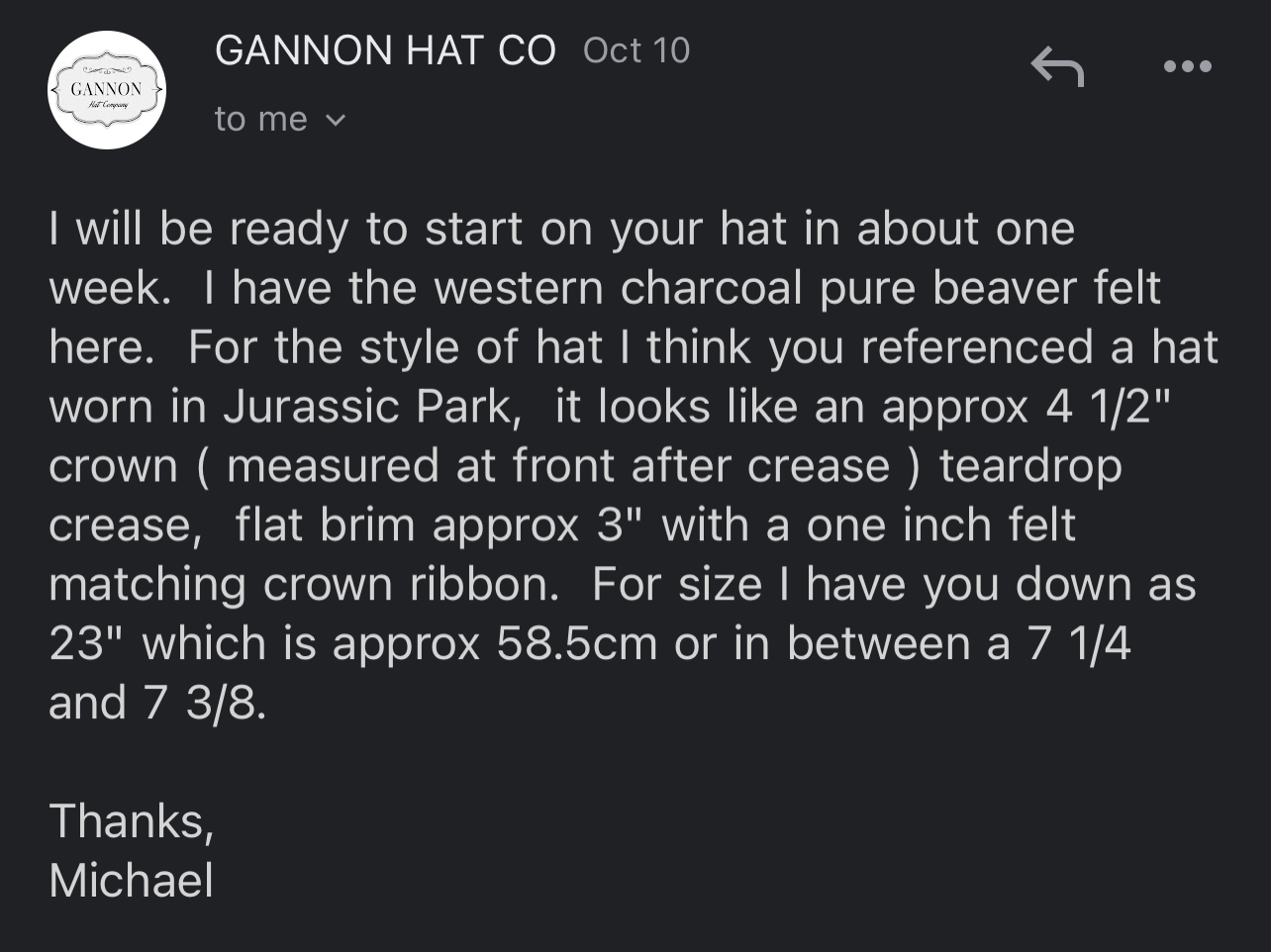Screen dimensions: 1271x952
Task: Expand recipient details chevron beside "to me"
Action: tap(336, 121)
